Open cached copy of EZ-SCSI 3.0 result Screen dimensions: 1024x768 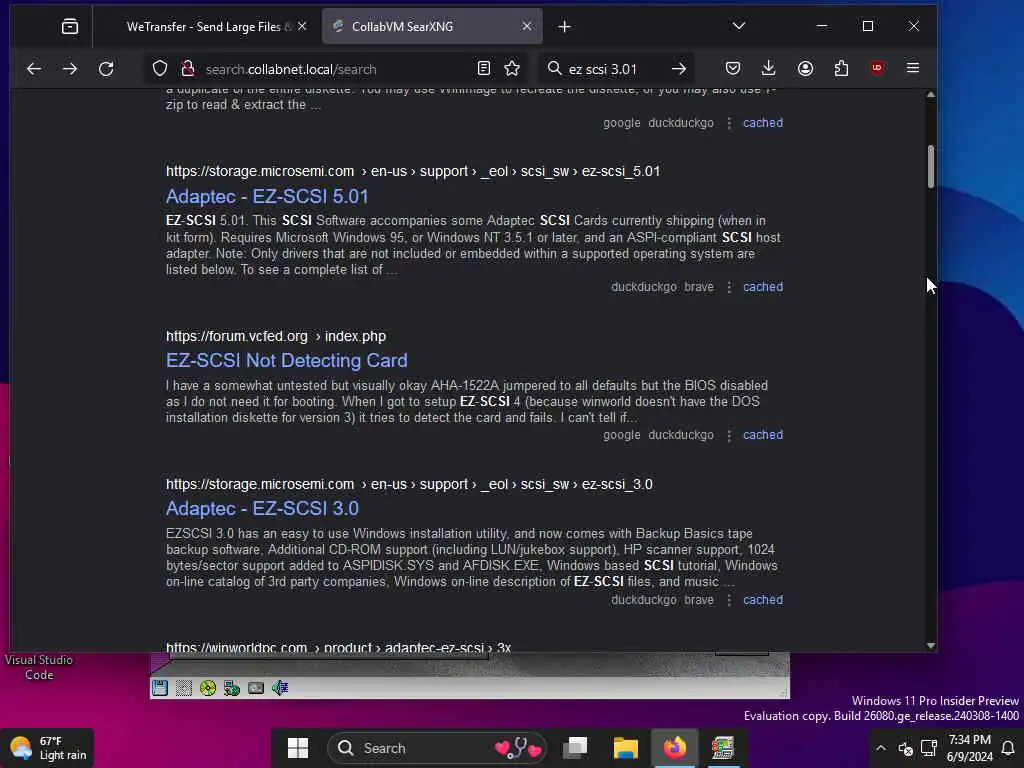pos(763,600)
